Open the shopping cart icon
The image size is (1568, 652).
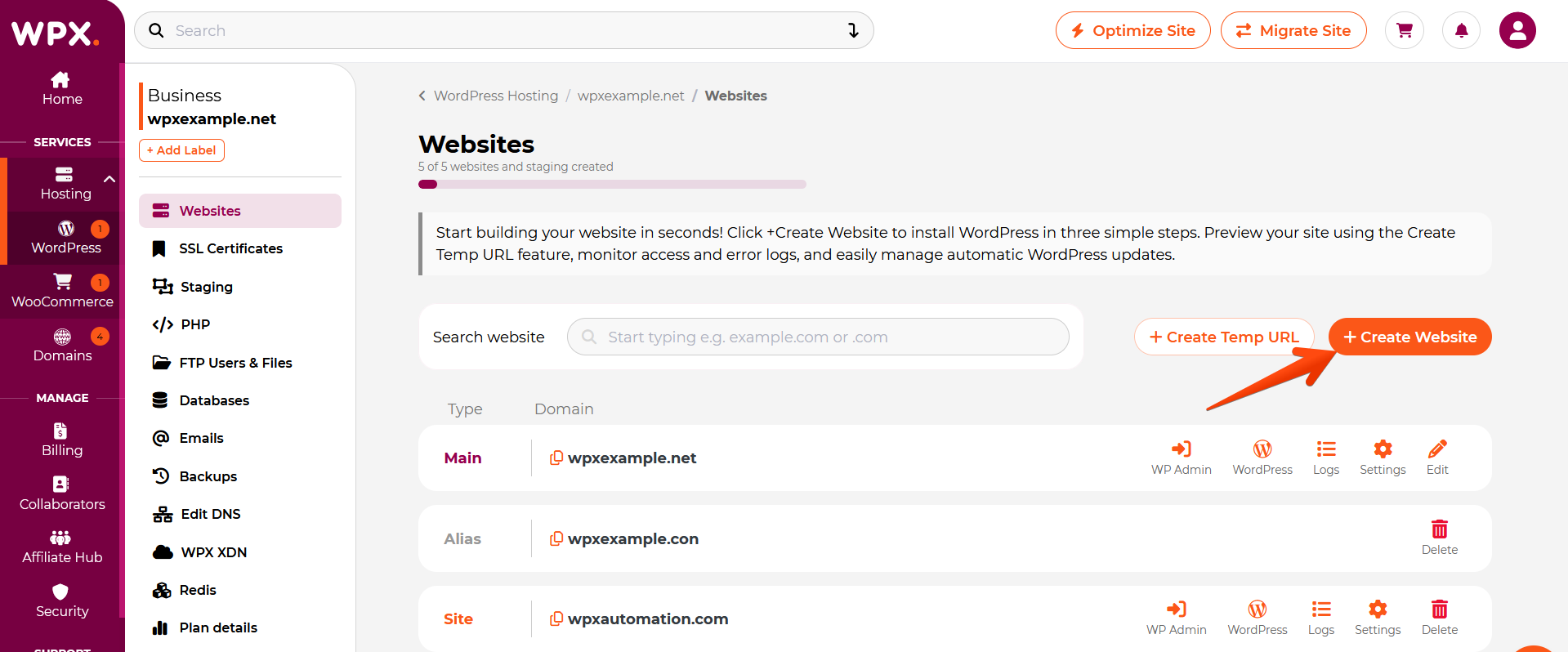1405,31
